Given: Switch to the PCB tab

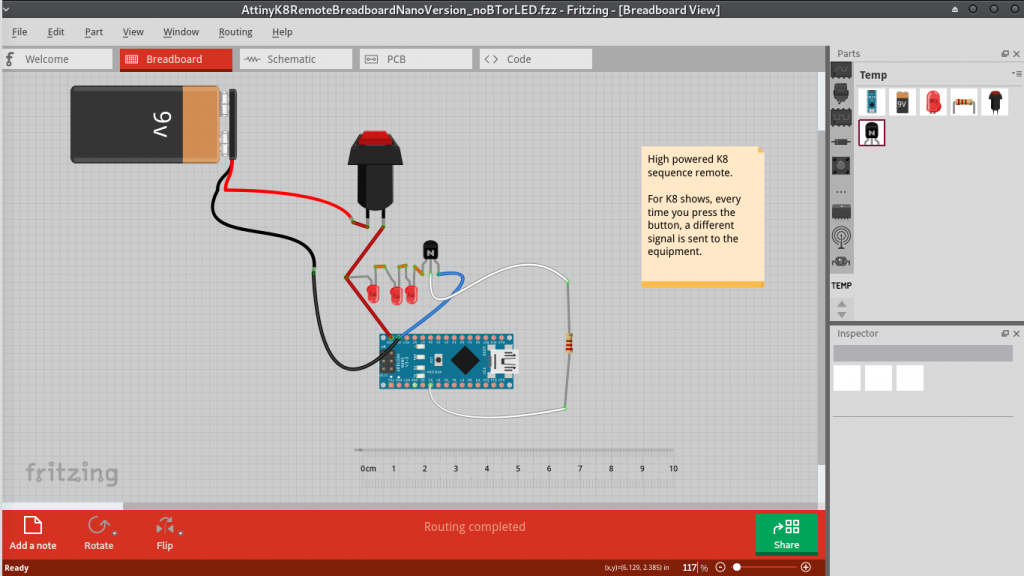Looking at the screenshot, I should click(415, 59).
